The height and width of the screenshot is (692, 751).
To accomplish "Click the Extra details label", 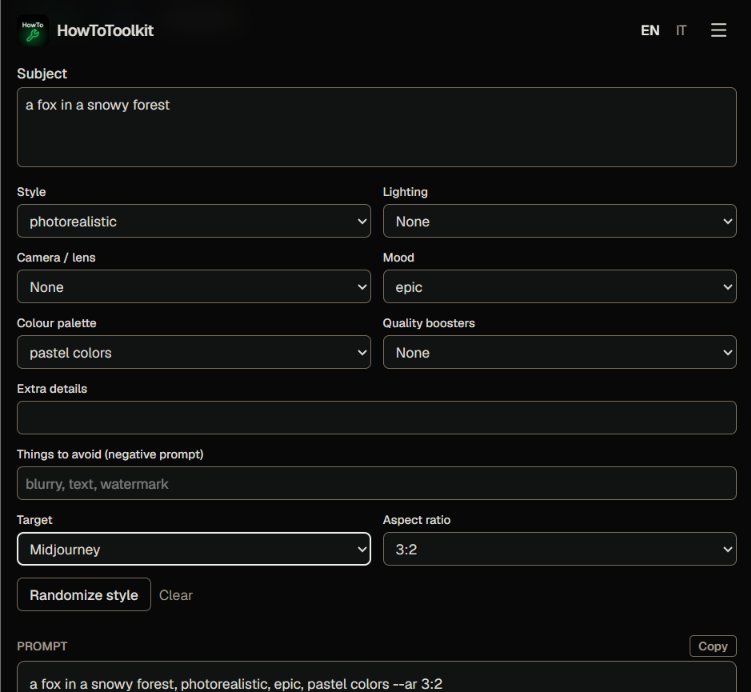I will (52, 389).
